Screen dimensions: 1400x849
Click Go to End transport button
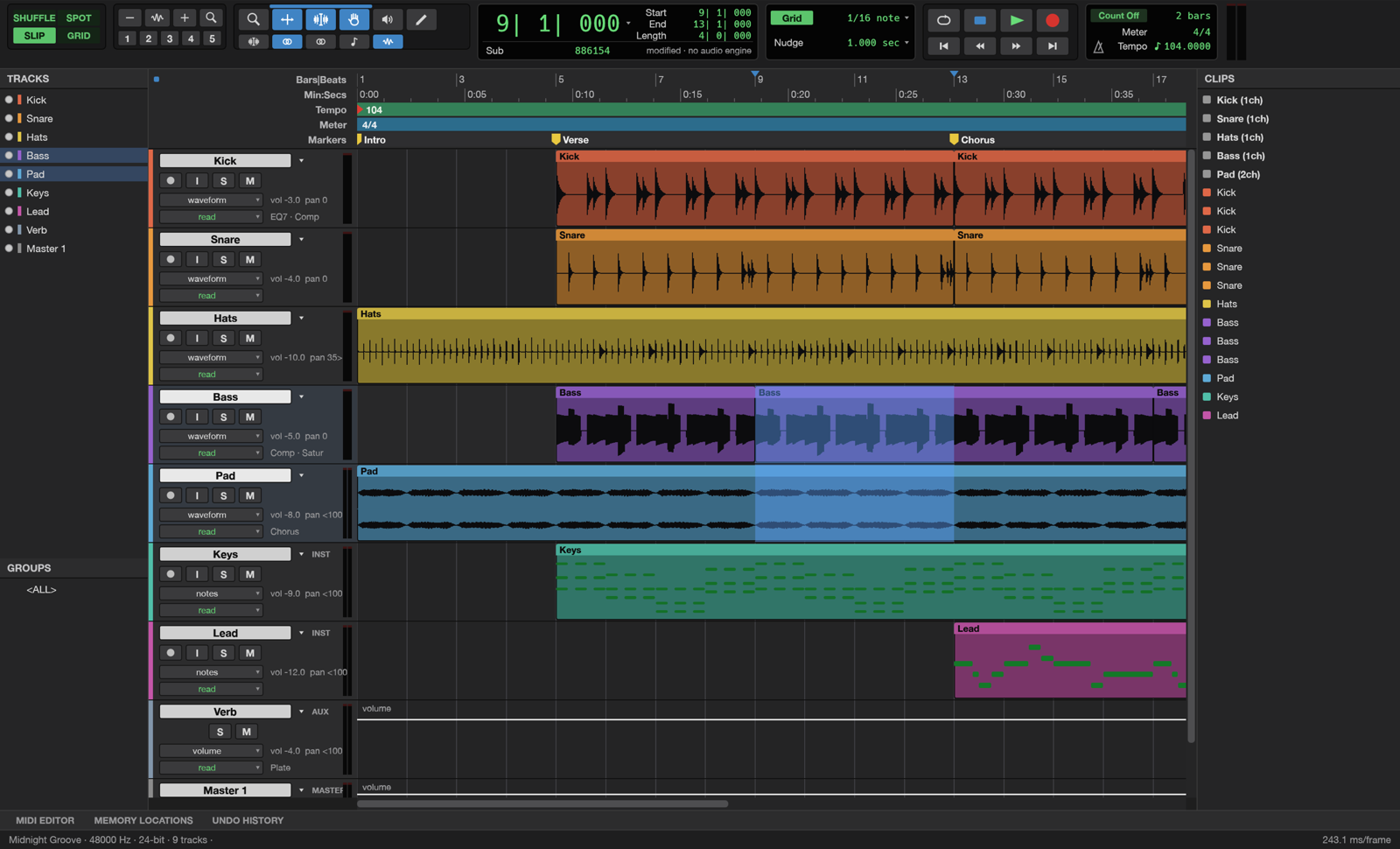pos(1053,46)
